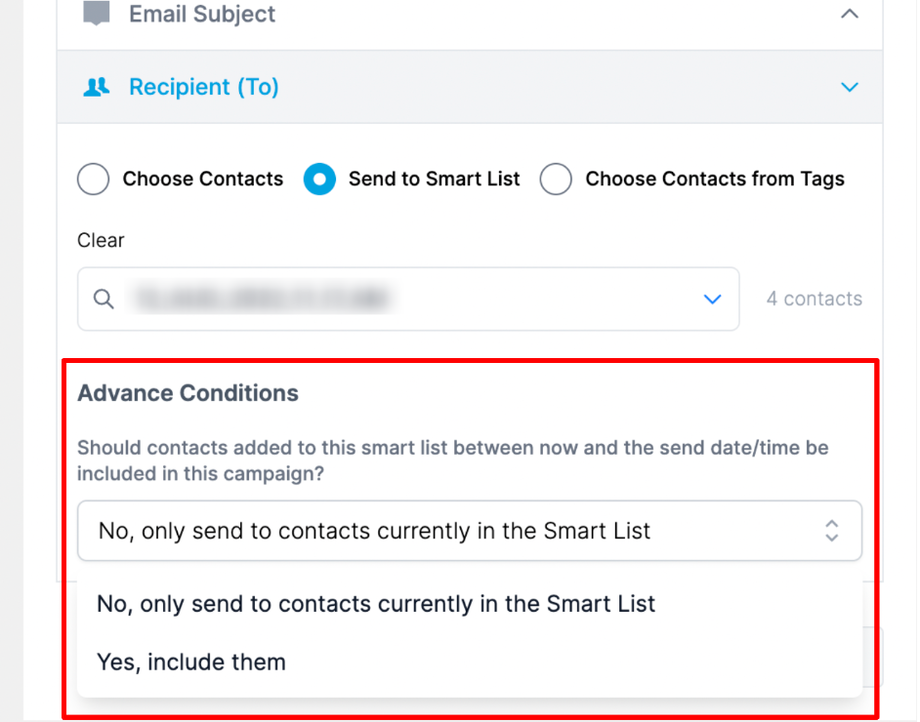Collapse the Email Subject section chevron
920x722 pixels.
tap(849, 14)
